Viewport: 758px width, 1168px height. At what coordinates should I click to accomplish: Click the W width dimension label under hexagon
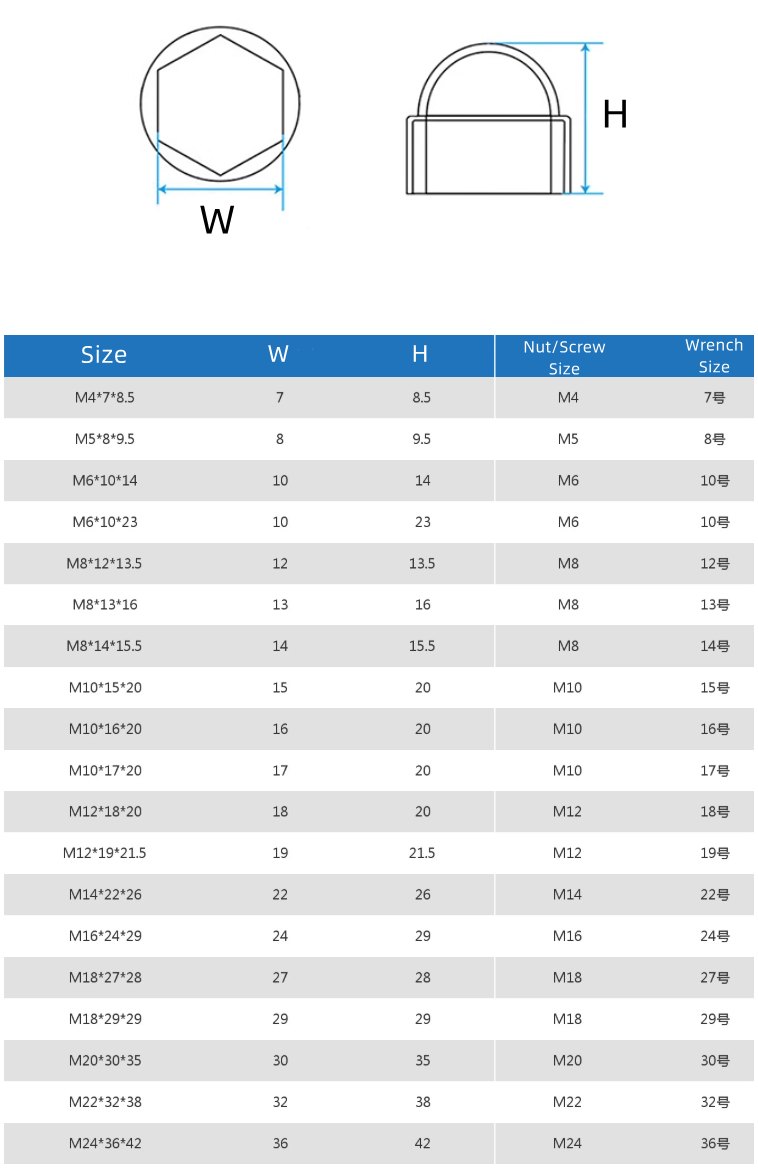[217, 220]
